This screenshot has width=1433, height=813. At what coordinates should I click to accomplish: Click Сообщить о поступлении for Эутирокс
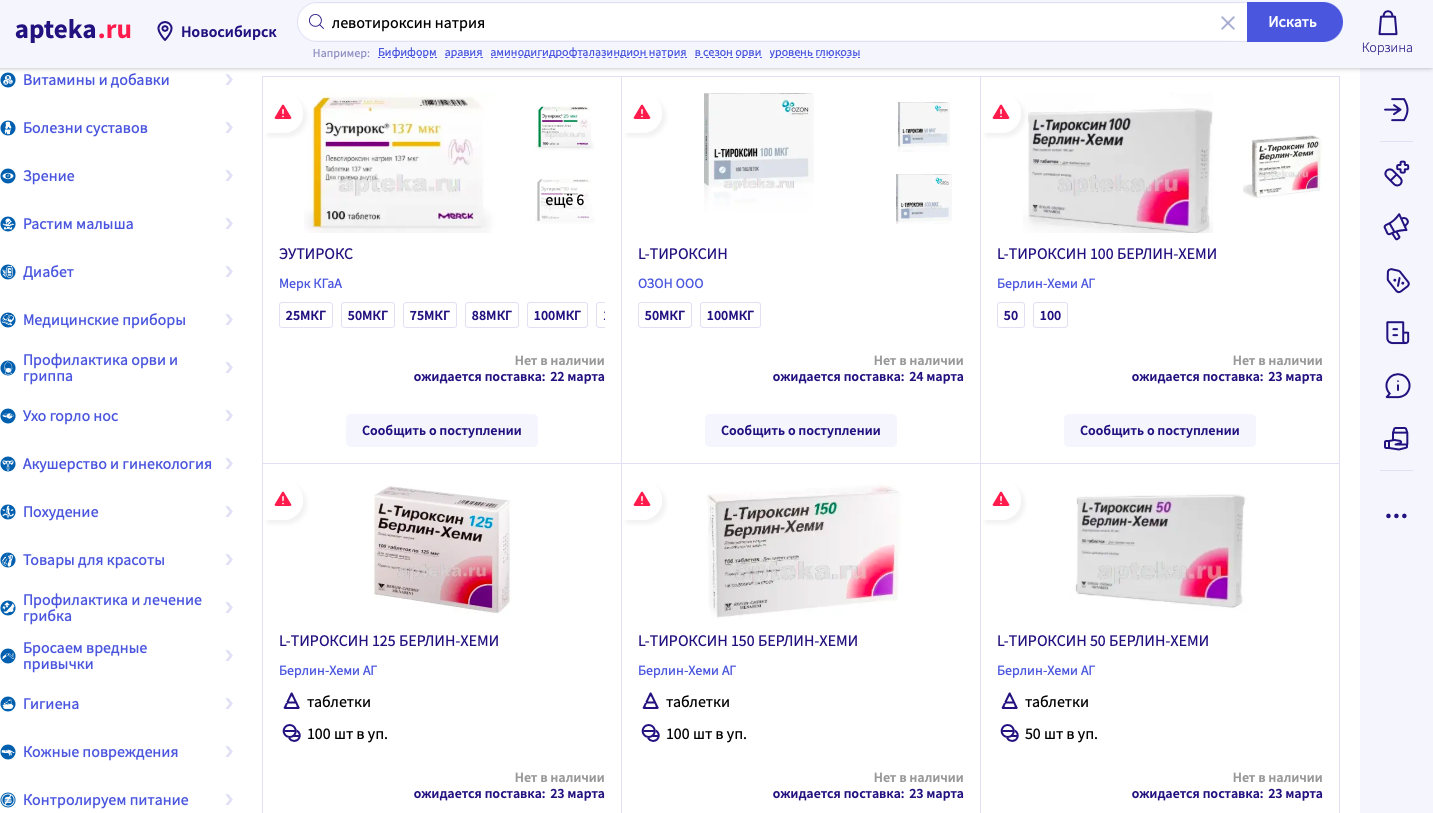[x=442, y=431]
